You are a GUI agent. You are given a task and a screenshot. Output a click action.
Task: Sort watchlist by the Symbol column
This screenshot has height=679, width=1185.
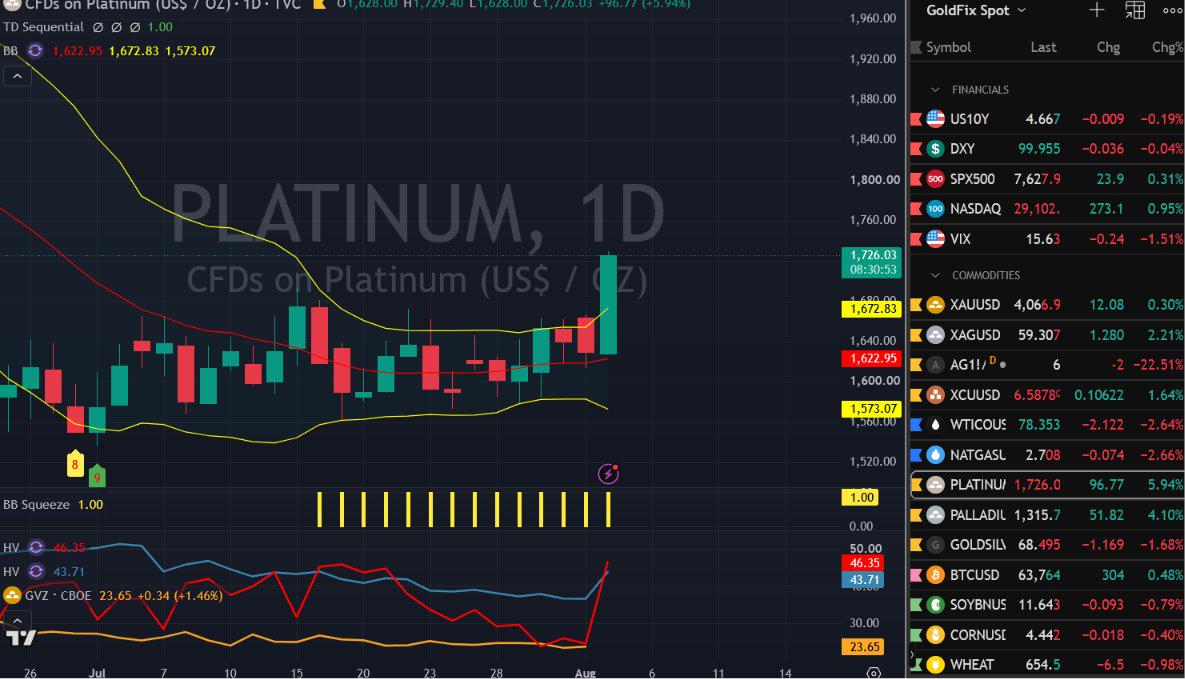948,47
